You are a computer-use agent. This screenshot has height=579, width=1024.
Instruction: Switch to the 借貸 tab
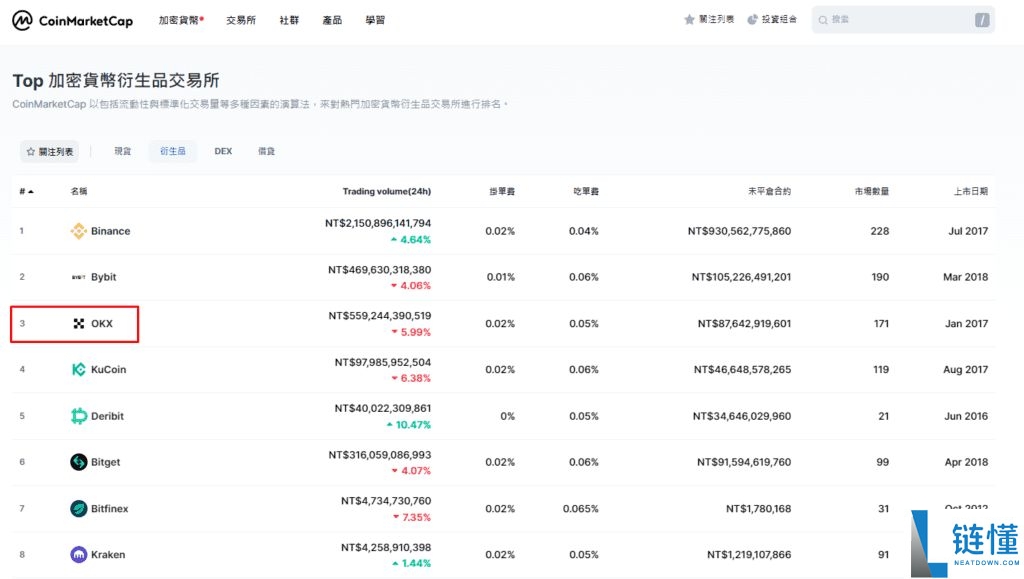tap(266, 151)
